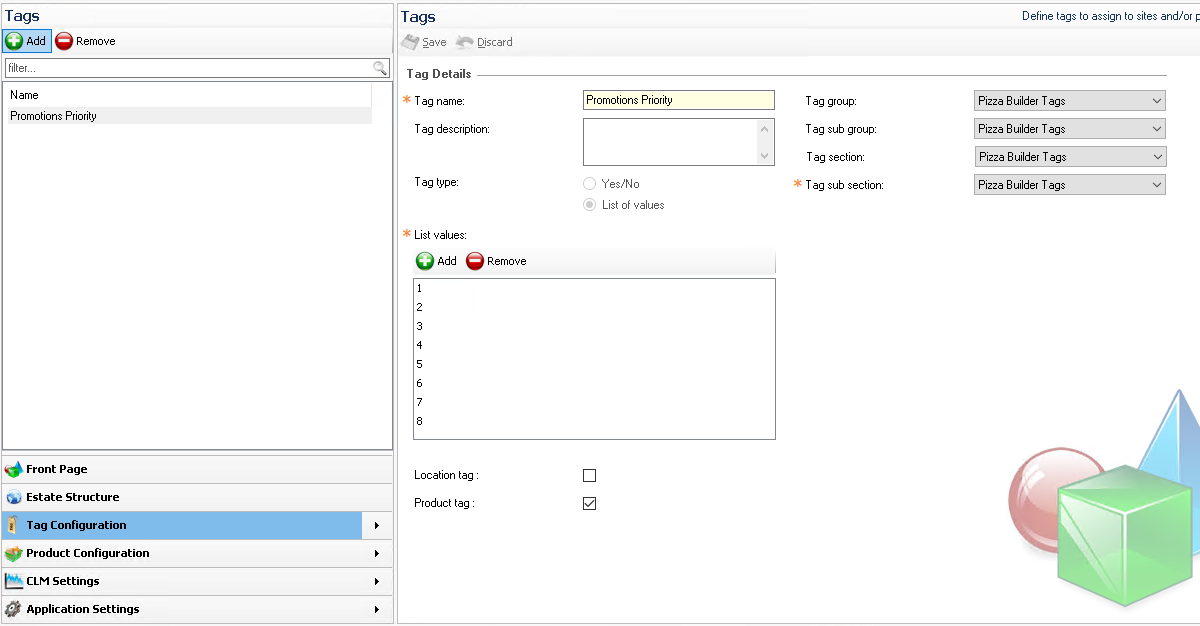Uncheck the Product tag checkbox
Screen dimensions: 1200x626
[x=589, y=503]
